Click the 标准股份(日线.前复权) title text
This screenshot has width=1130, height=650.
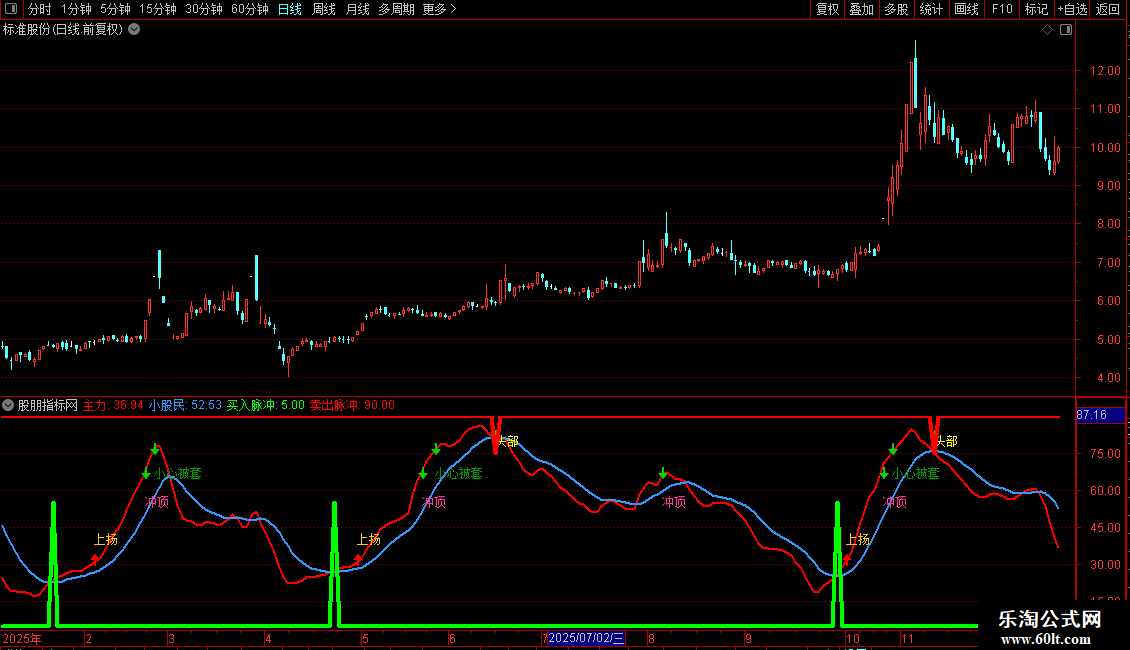click(x=63, y=30)
